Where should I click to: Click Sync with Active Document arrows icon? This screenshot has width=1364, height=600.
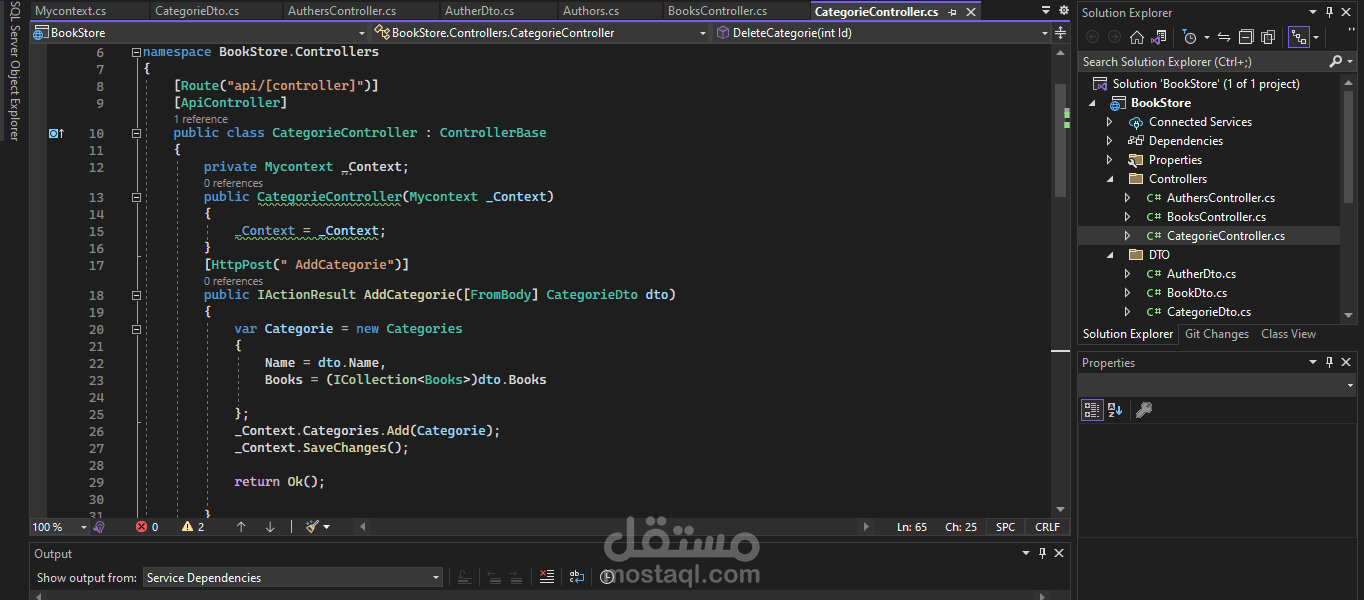1223,37
